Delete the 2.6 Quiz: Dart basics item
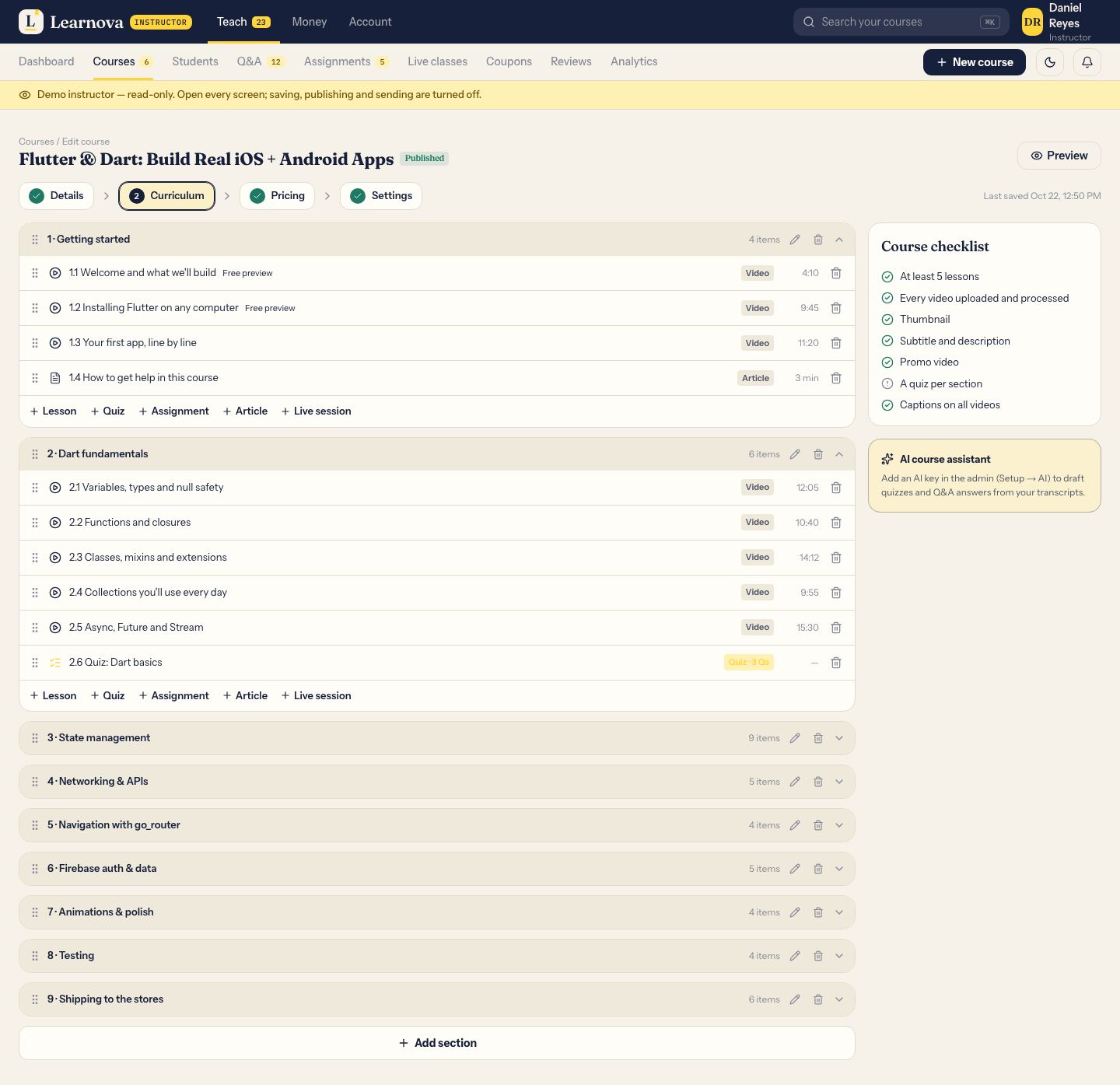The height and width of the screenshot is (1085, 1120). [836, 663]
